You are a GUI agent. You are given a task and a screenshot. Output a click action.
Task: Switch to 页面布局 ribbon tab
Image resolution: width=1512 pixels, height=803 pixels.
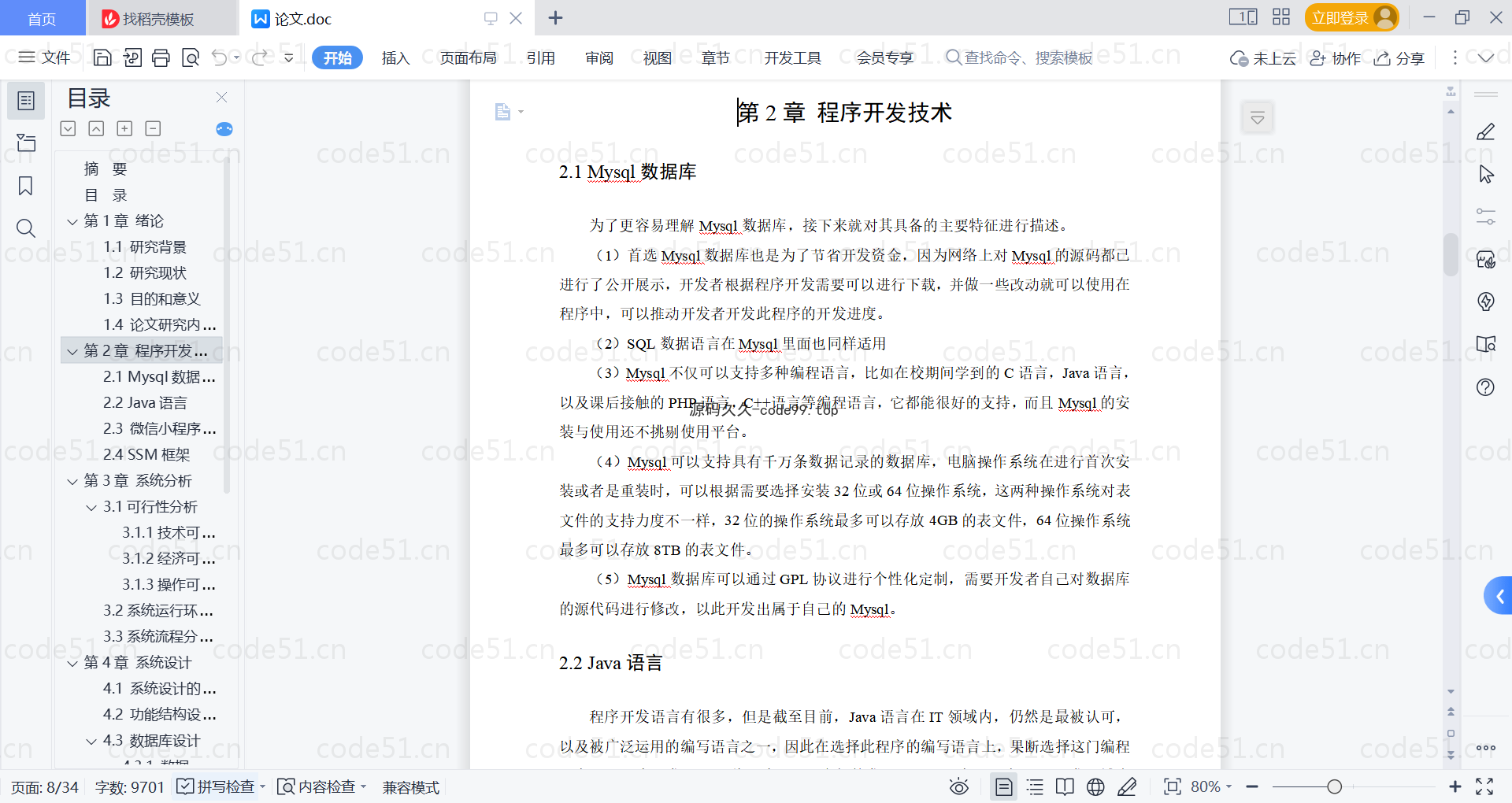coord(468,58)
